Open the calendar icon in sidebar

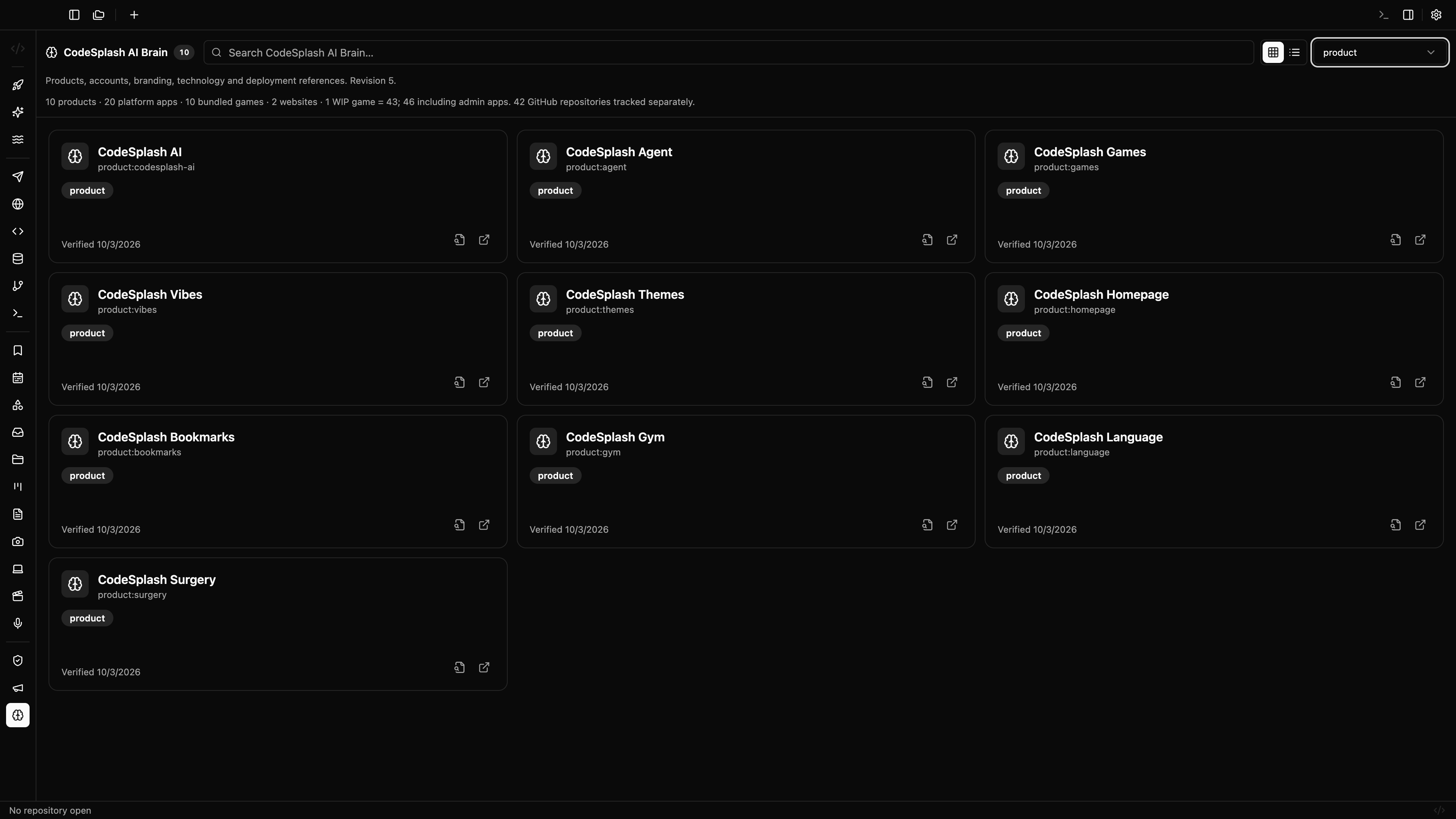pos(17,378)
